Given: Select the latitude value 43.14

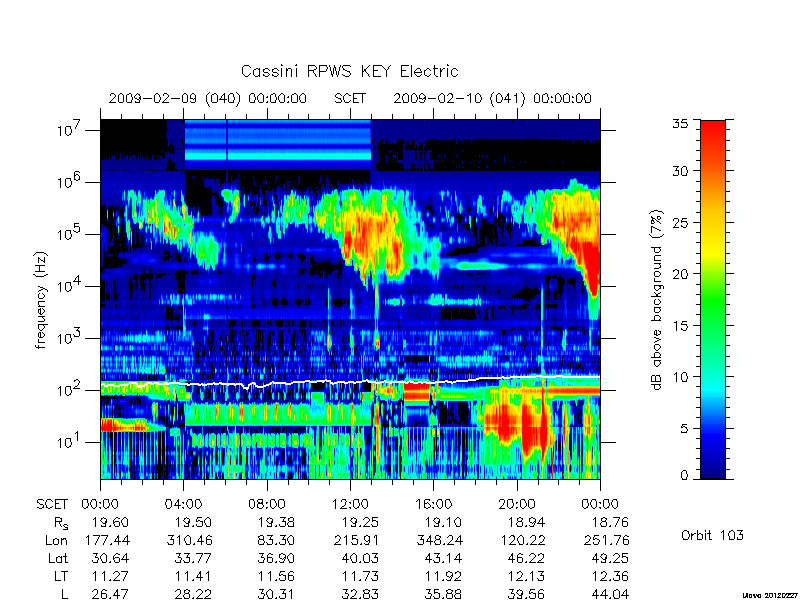Looking at the screenshot, I should click(443, 558).
